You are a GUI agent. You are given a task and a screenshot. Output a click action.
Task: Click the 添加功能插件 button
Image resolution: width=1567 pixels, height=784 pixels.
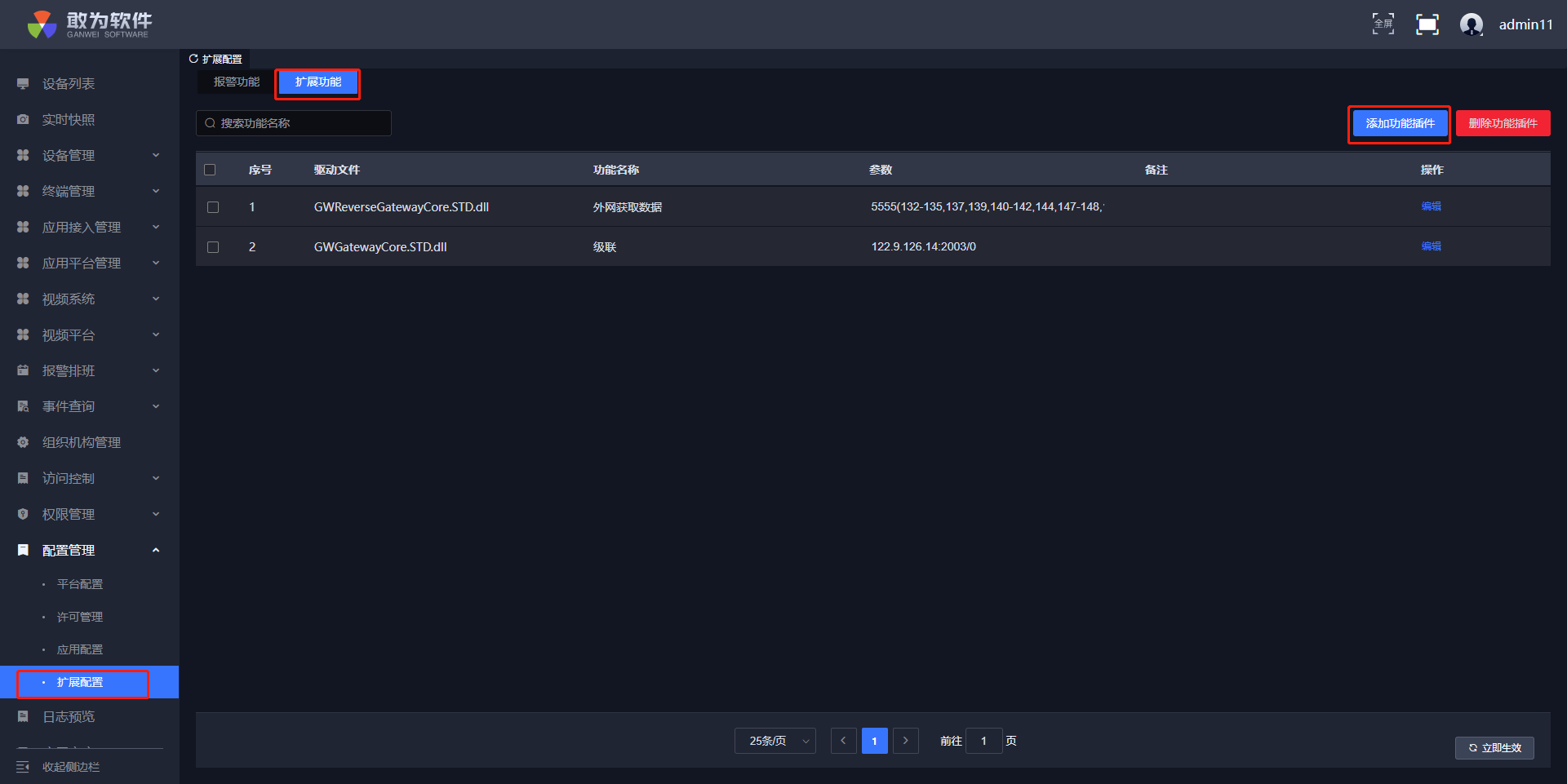click(x=1400, y=124)
